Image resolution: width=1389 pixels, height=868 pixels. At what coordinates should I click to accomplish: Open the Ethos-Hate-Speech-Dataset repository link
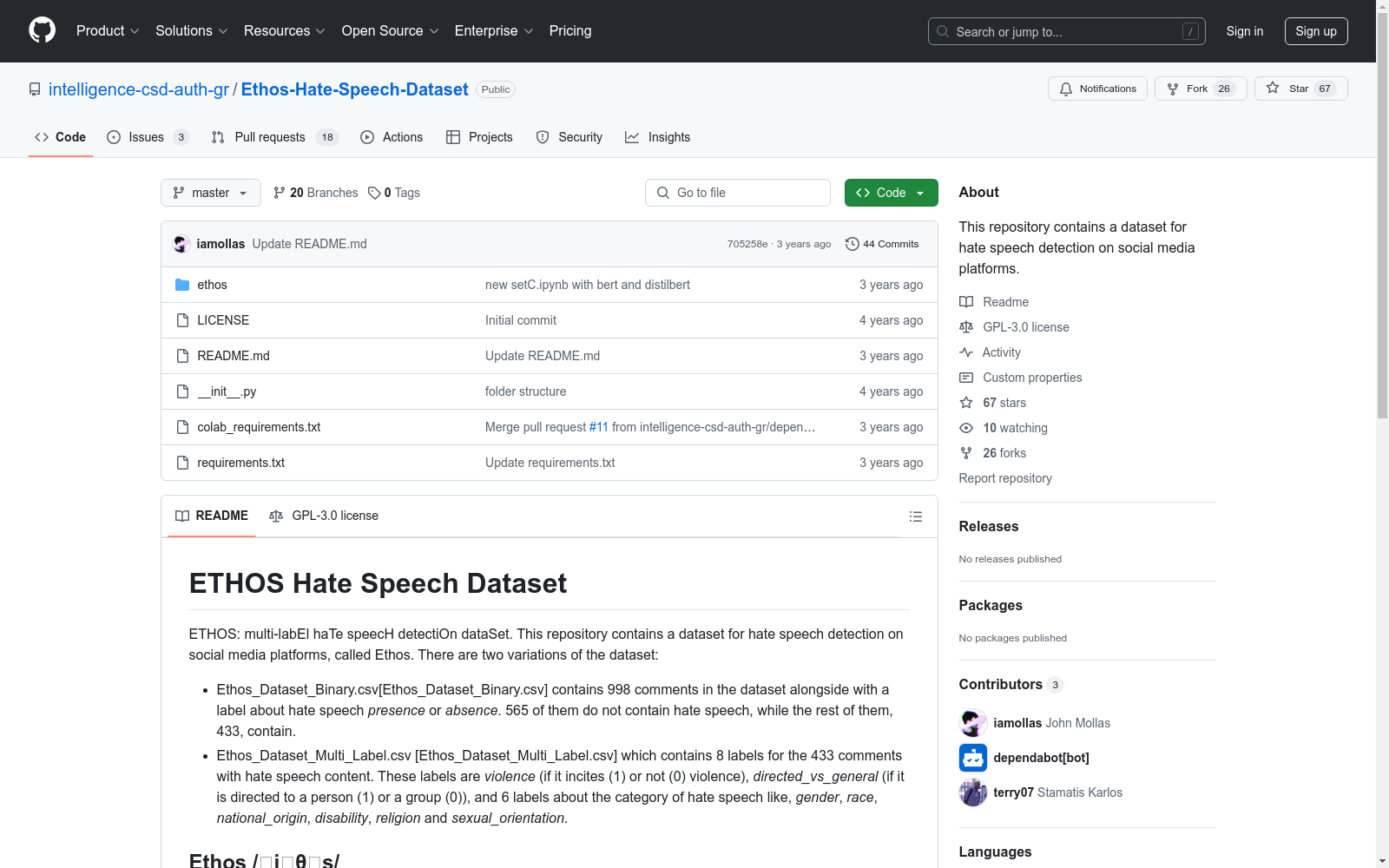click(x=355, y=89)
